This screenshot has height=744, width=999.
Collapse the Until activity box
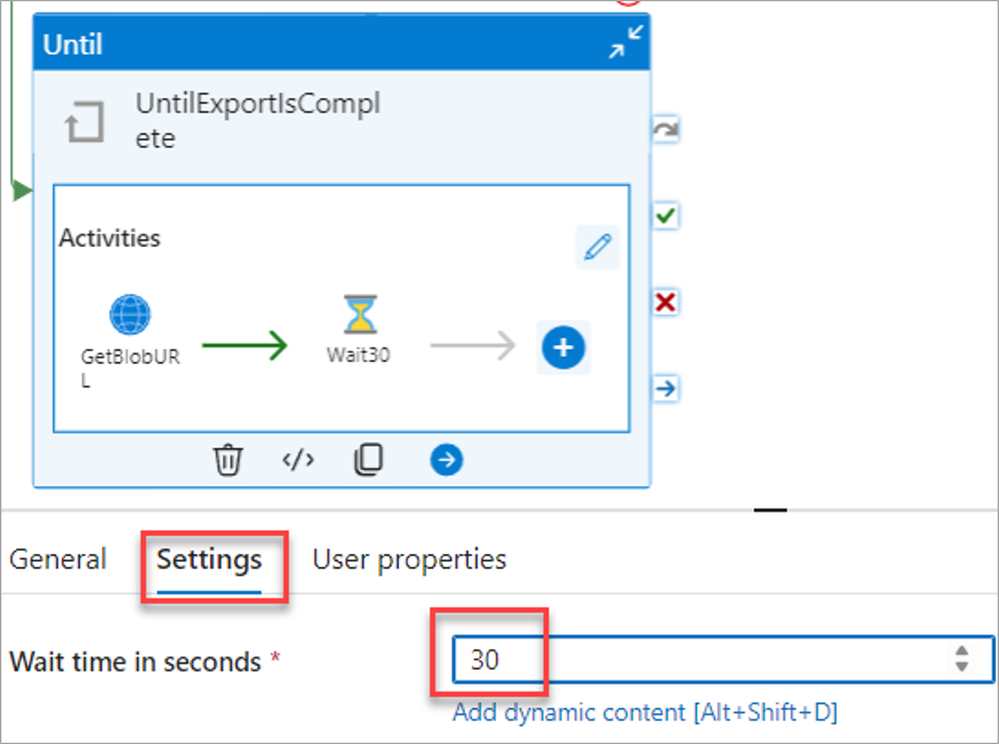click(x=627, y=42)
